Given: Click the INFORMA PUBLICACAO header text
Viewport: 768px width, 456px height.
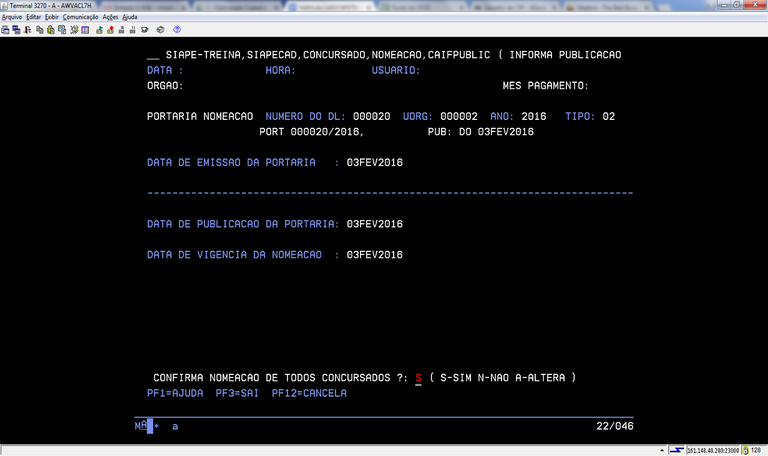Looking at the screenshot, I should 565,55.
